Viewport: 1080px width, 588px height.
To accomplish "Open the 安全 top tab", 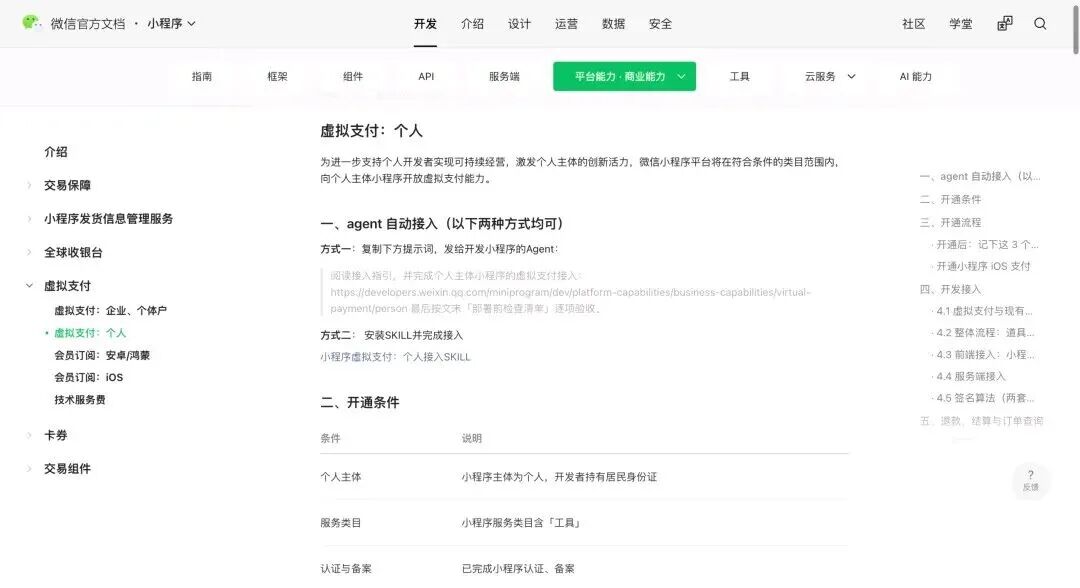I will coord(660,23).
